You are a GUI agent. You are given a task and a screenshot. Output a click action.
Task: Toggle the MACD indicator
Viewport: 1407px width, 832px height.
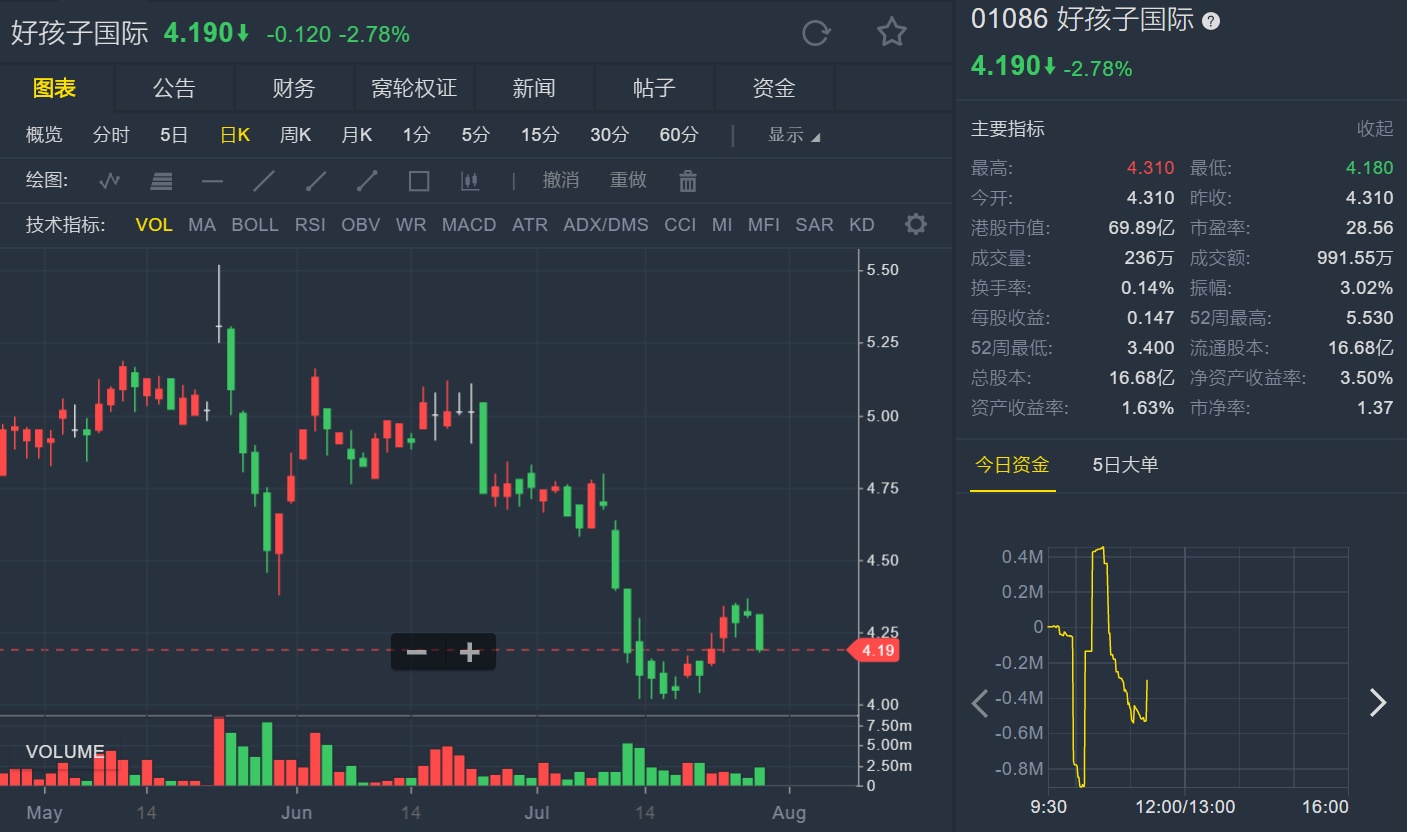tap(469, 225)
